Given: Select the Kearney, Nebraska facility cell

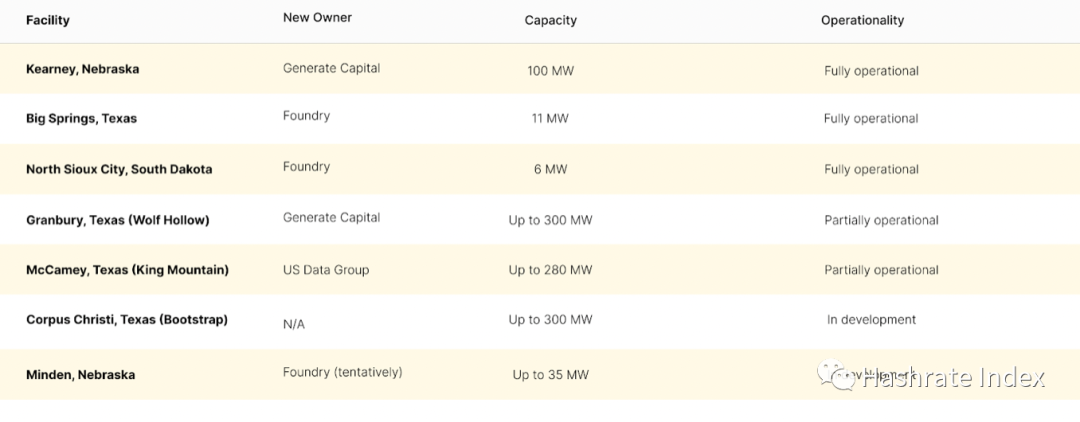Looking at the screenshot, I should point(82,69).
